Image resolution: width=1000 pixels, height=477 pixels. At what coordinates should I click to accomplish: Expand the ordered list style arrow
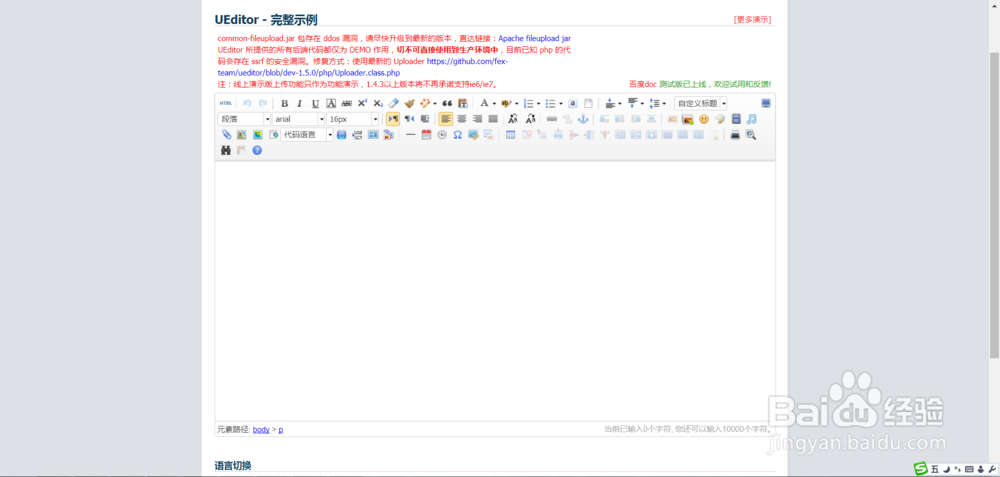(x=539, y=103)
